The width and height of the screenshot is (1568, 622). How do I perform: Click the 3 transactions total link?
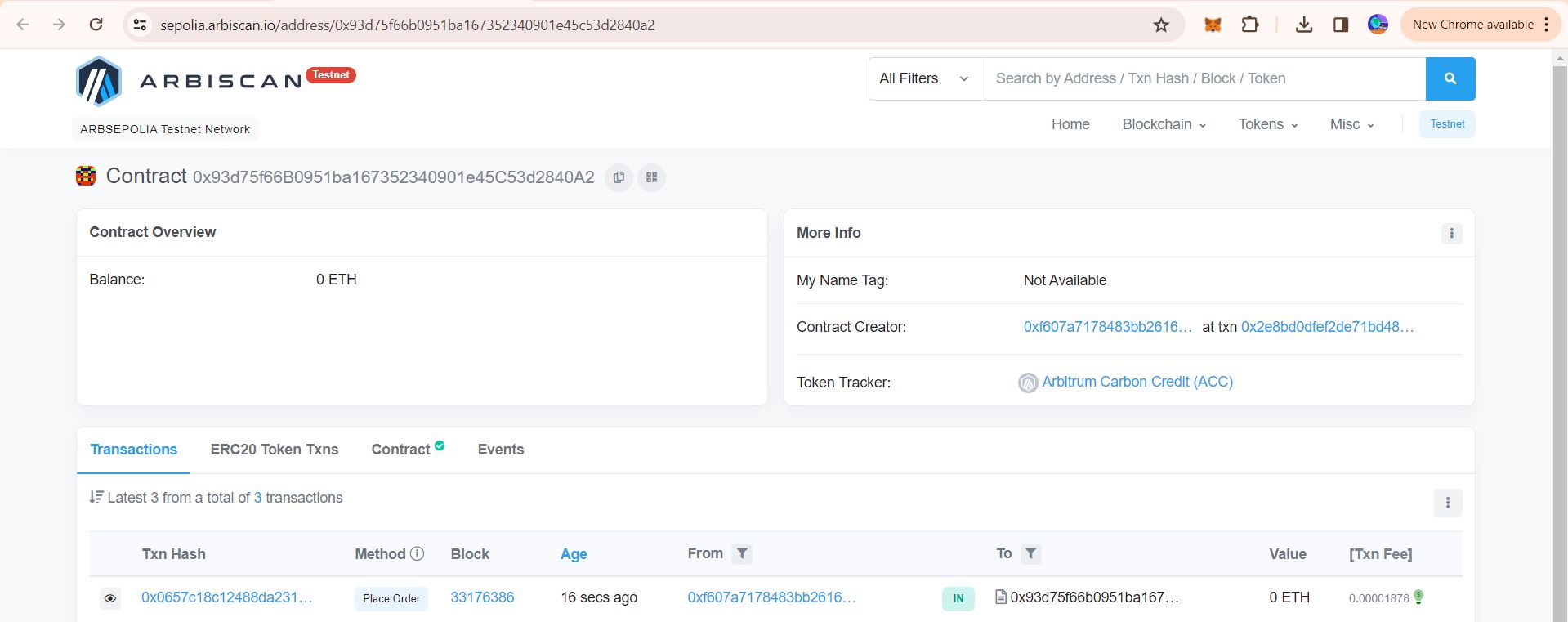(x=258, y=498)
